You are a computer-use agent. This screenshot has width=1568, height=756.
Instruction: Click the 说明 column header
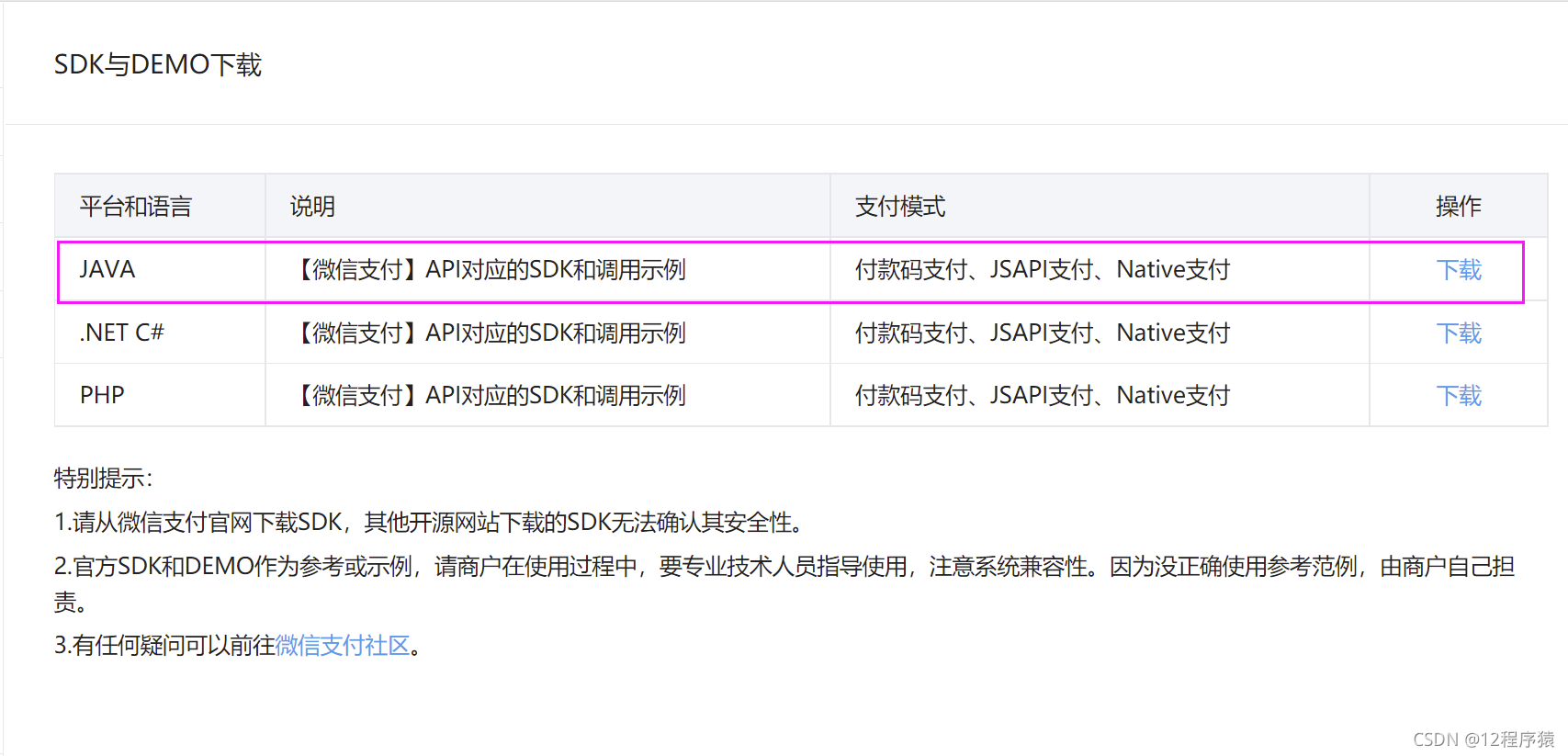tap(547, 206)
